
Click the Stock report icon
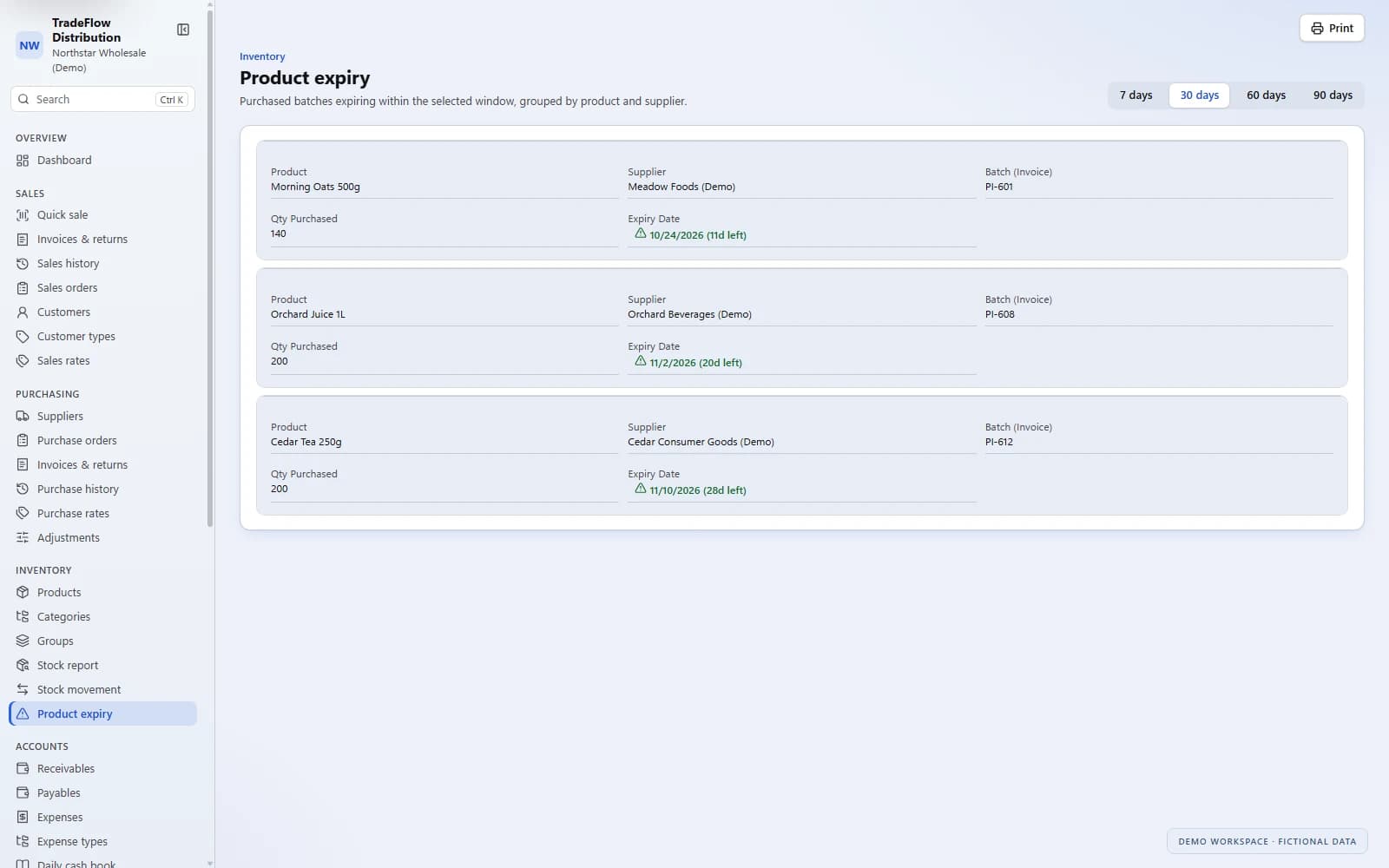[23, 666]
